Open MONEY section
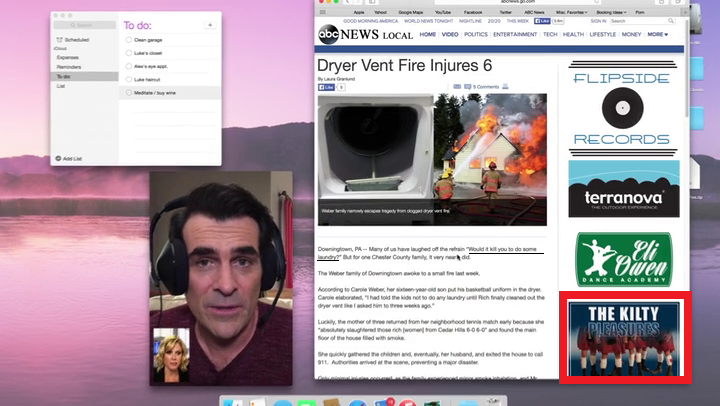Image resolution: width=720 pixels, height=406 pixels. (x=631, y=34)
